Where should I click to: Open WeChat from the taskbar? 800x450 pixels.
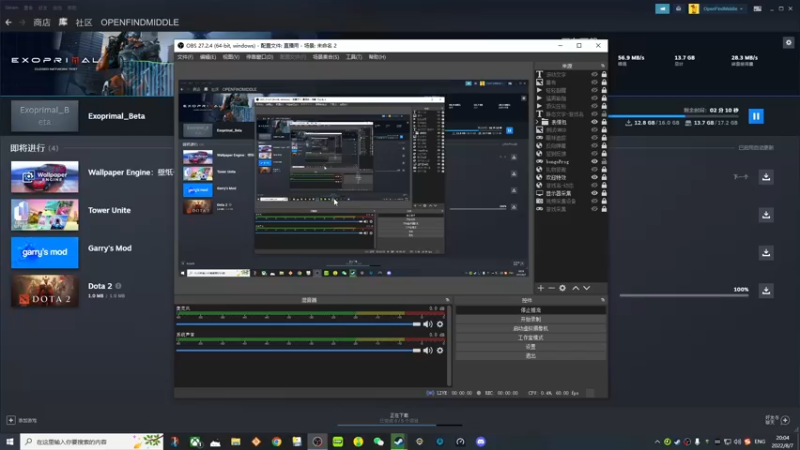pos(379,442)
